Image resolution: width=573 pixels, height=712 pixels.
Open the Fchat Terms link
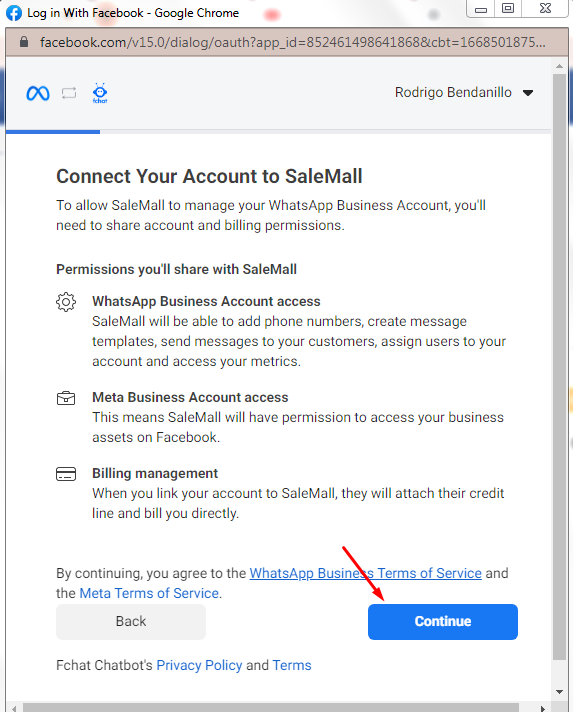pos(292,666)
